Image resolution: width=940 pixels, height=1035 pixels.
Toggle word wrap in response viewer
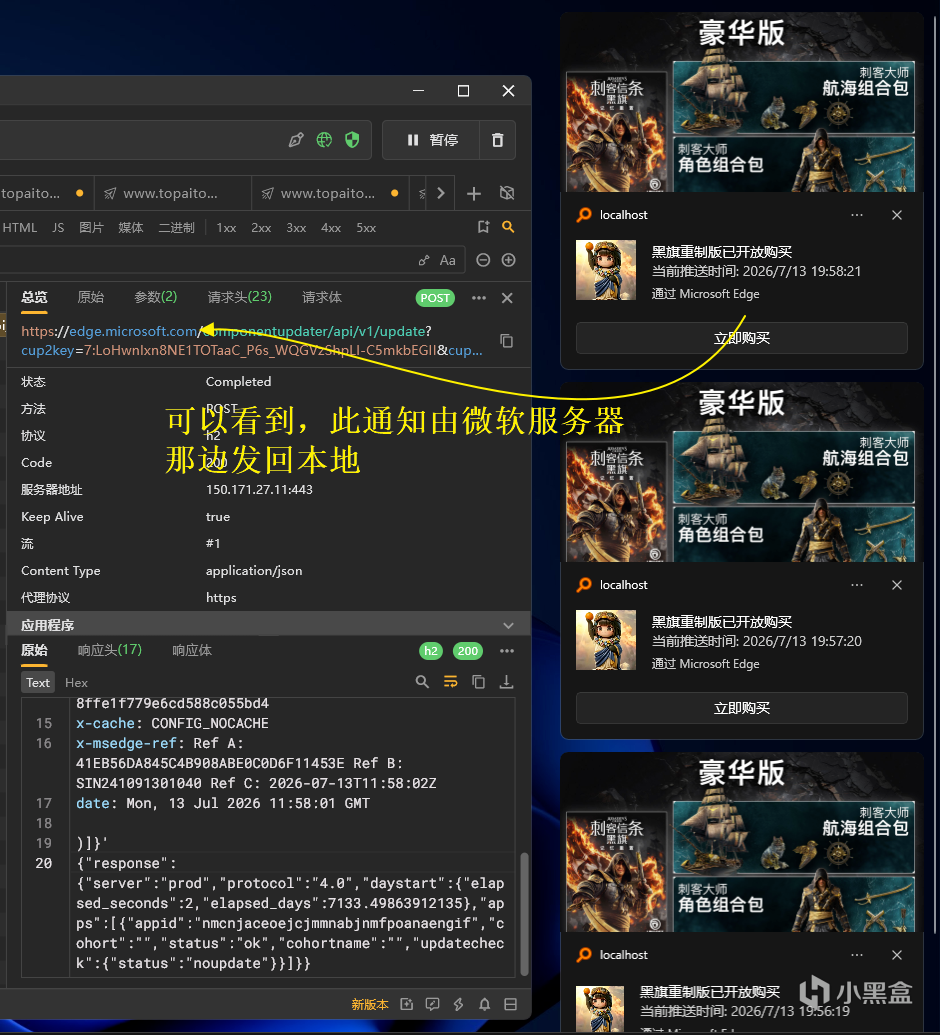451,682
